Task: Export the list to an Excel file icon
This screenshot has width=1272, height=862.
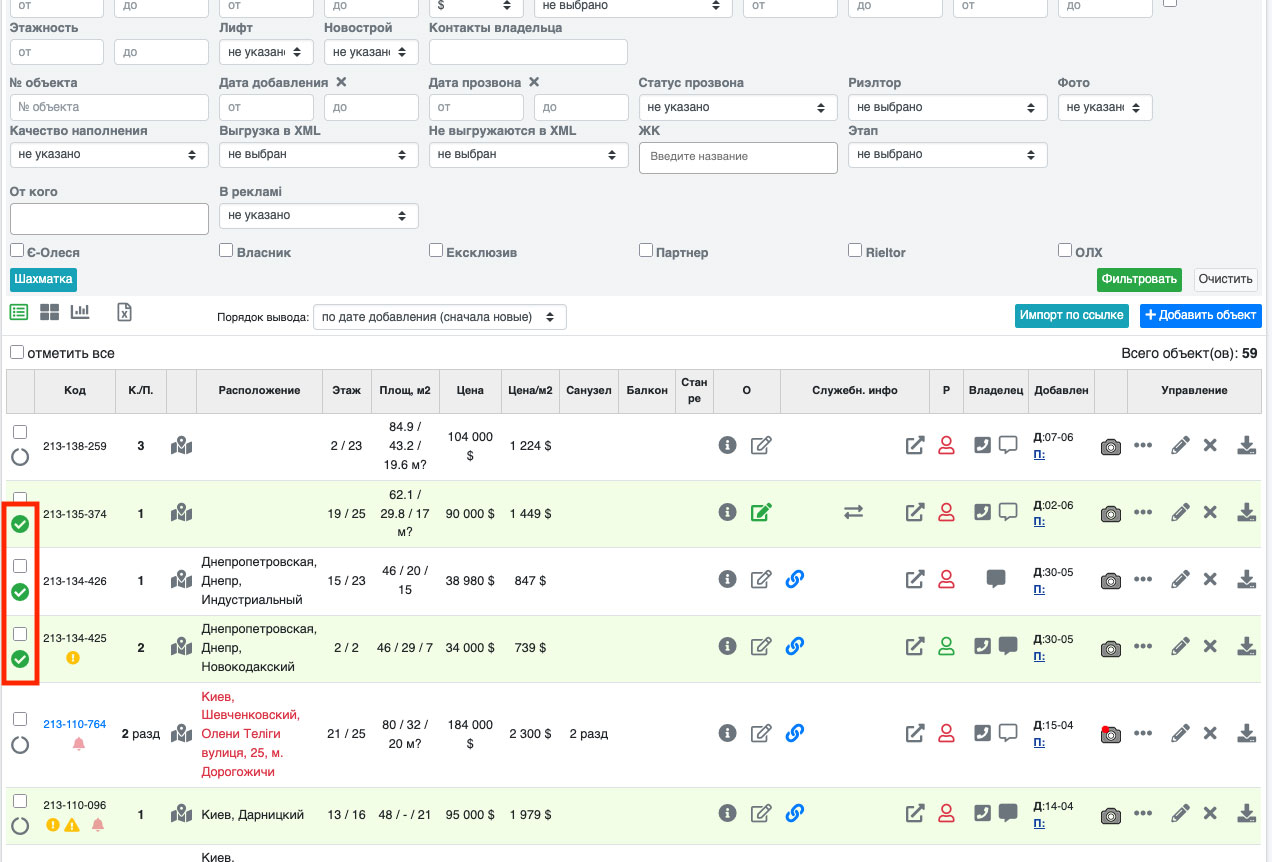Action: (124, 312)
